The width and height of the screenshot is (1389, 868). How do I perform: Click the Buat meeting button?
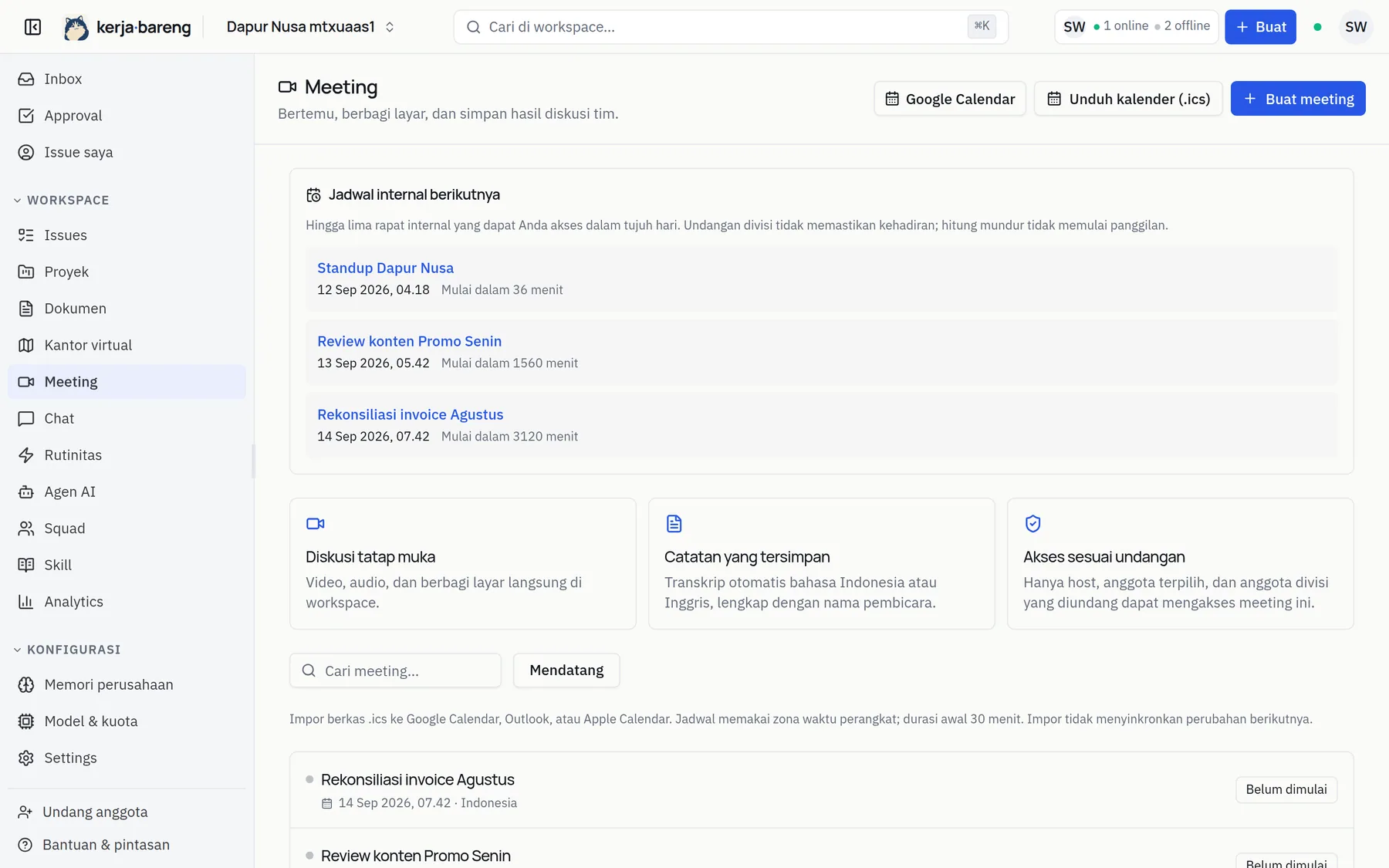click(1298, 99)
